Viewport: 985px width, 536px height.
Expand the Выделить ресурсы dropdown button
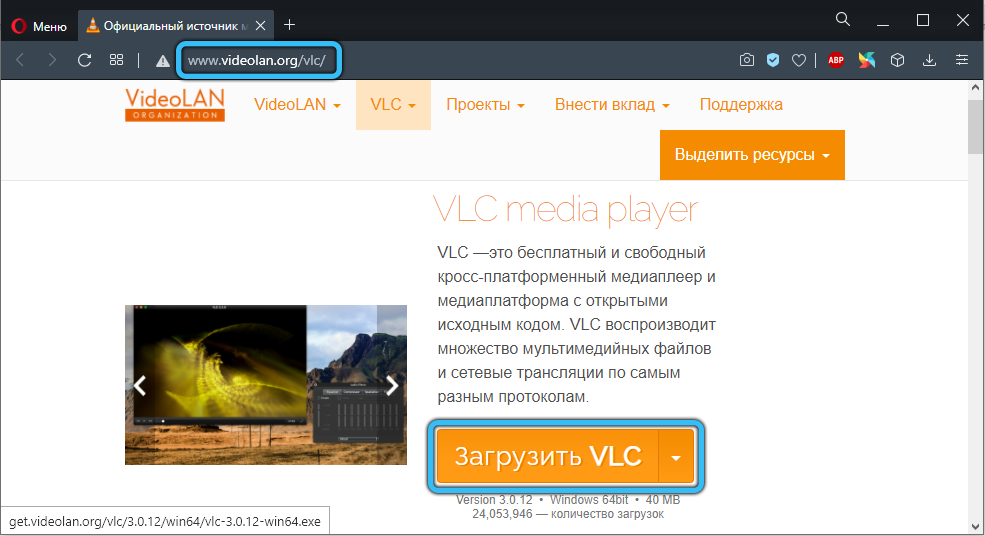click(752, 155)
